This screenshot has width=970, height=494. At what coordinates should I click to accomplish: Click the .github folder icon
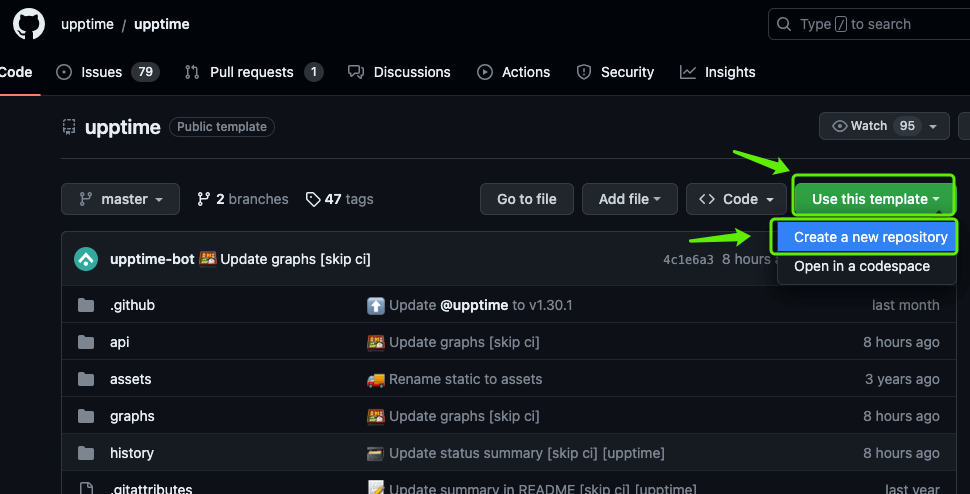pyautogui.click(x=85, y=305)
